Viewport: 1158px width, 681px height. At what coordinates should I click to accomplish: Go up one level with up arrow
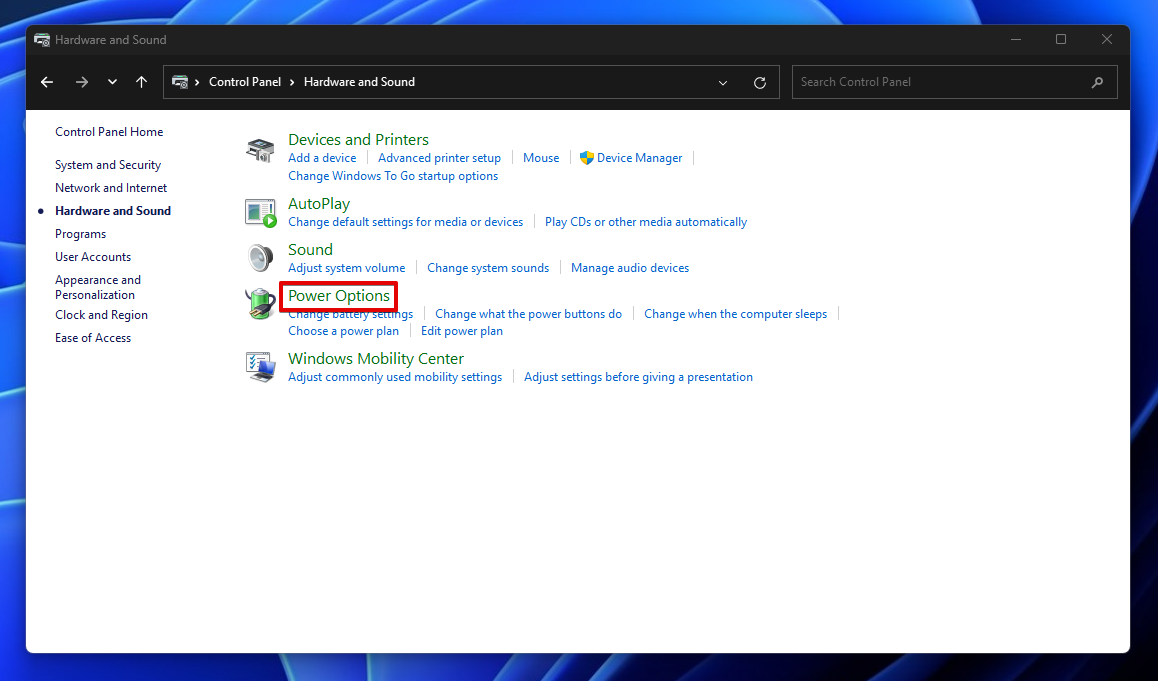tap(141, 82)
